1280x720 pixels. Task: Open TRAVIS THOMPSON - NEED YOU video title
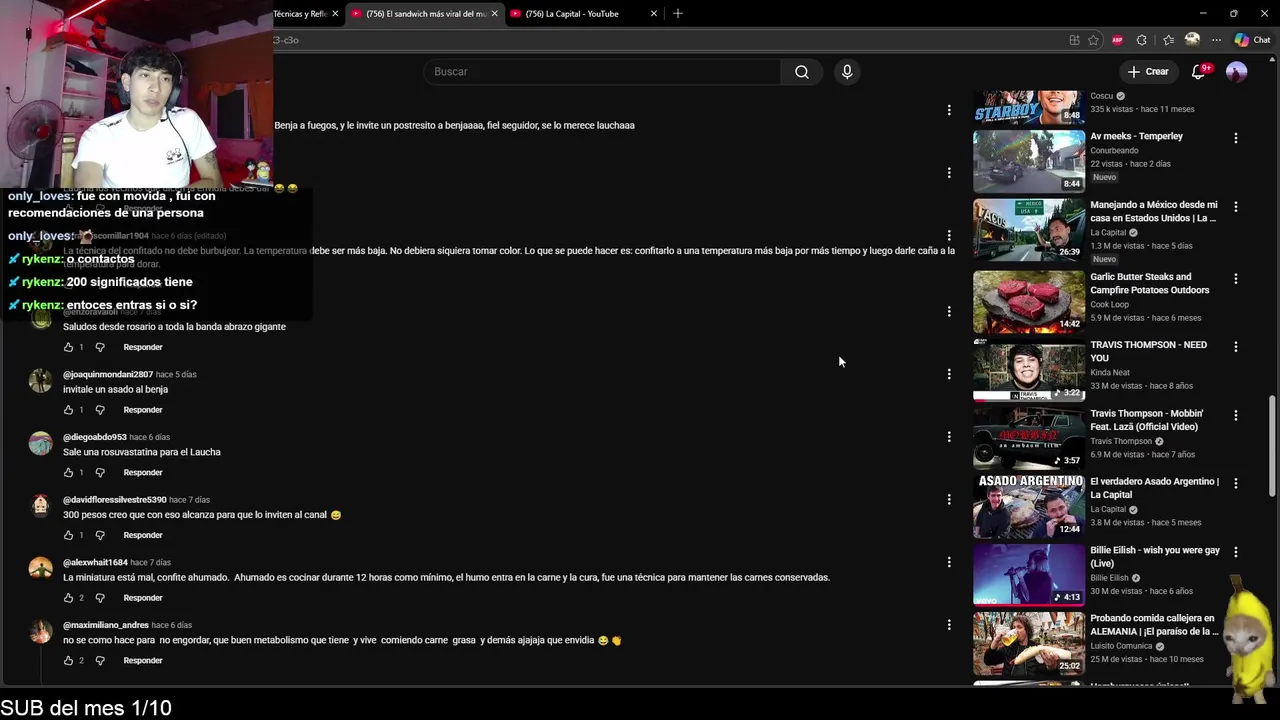click(x=1149, y=351)
